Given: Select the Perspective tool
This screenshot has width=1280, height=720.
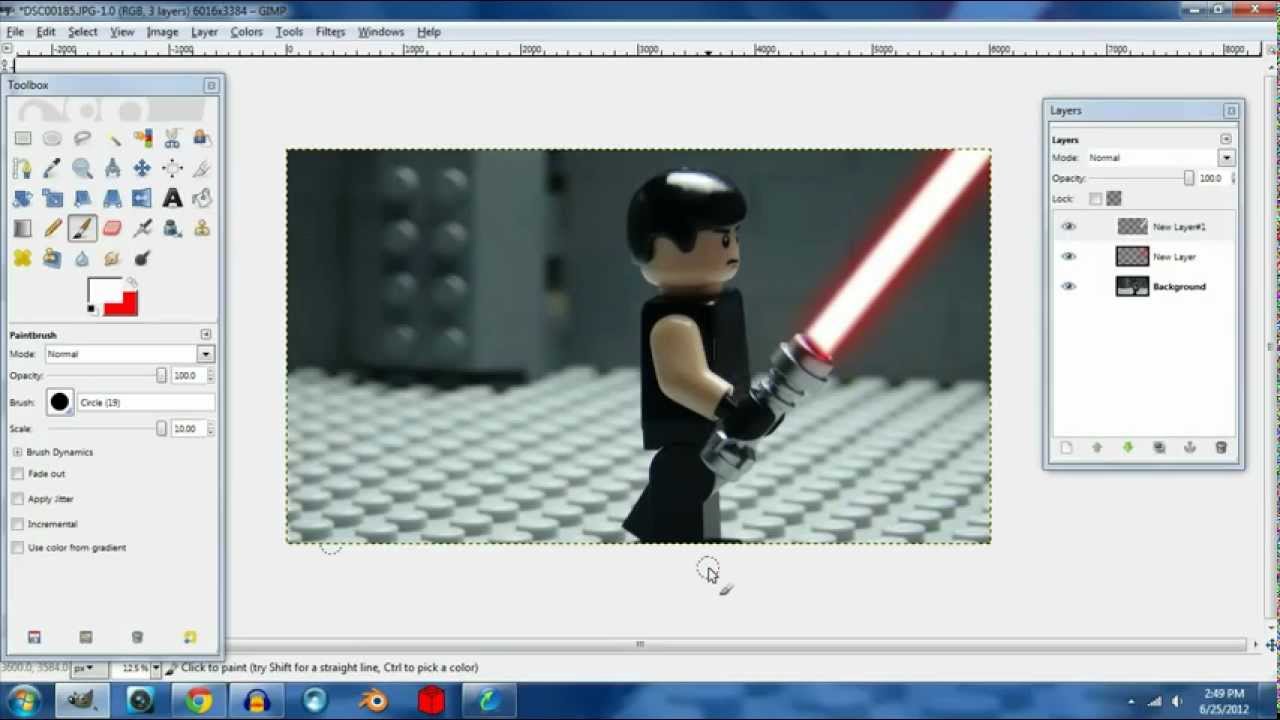Looking at the screenshot, I should click(x=112, y=198).
